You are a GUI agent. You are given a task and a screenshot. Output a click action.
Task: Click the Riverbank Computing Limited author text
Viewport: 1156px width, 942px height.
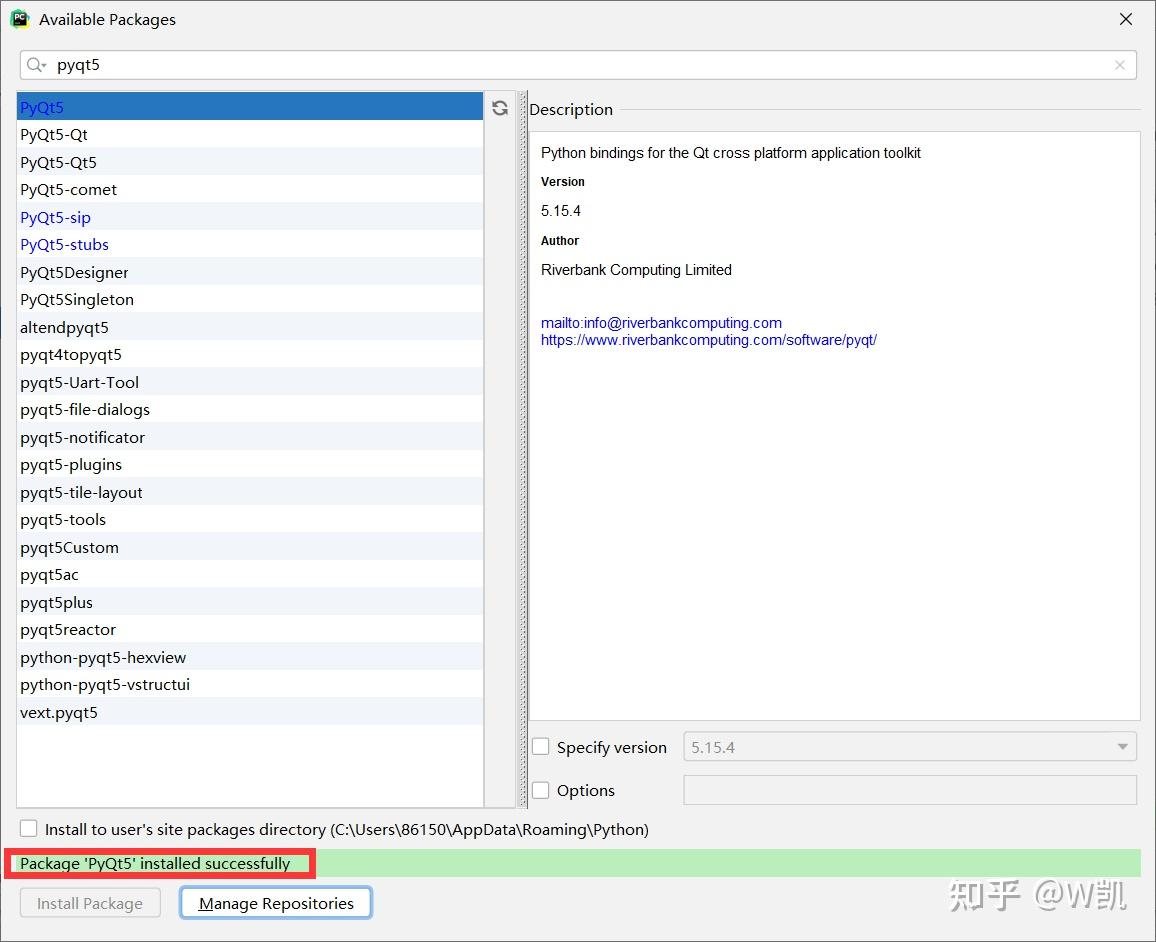point(636,270)
